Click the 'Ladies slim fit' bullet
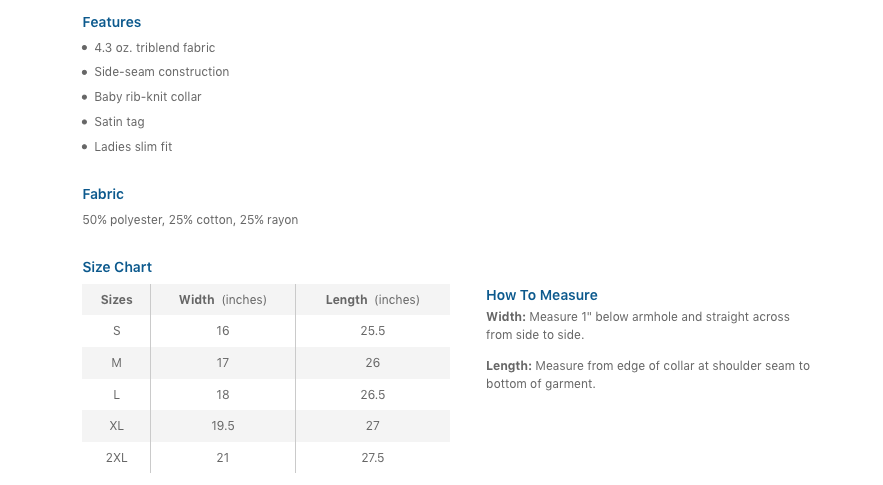Screen dimensions: 883x485 tap(133, 147)
